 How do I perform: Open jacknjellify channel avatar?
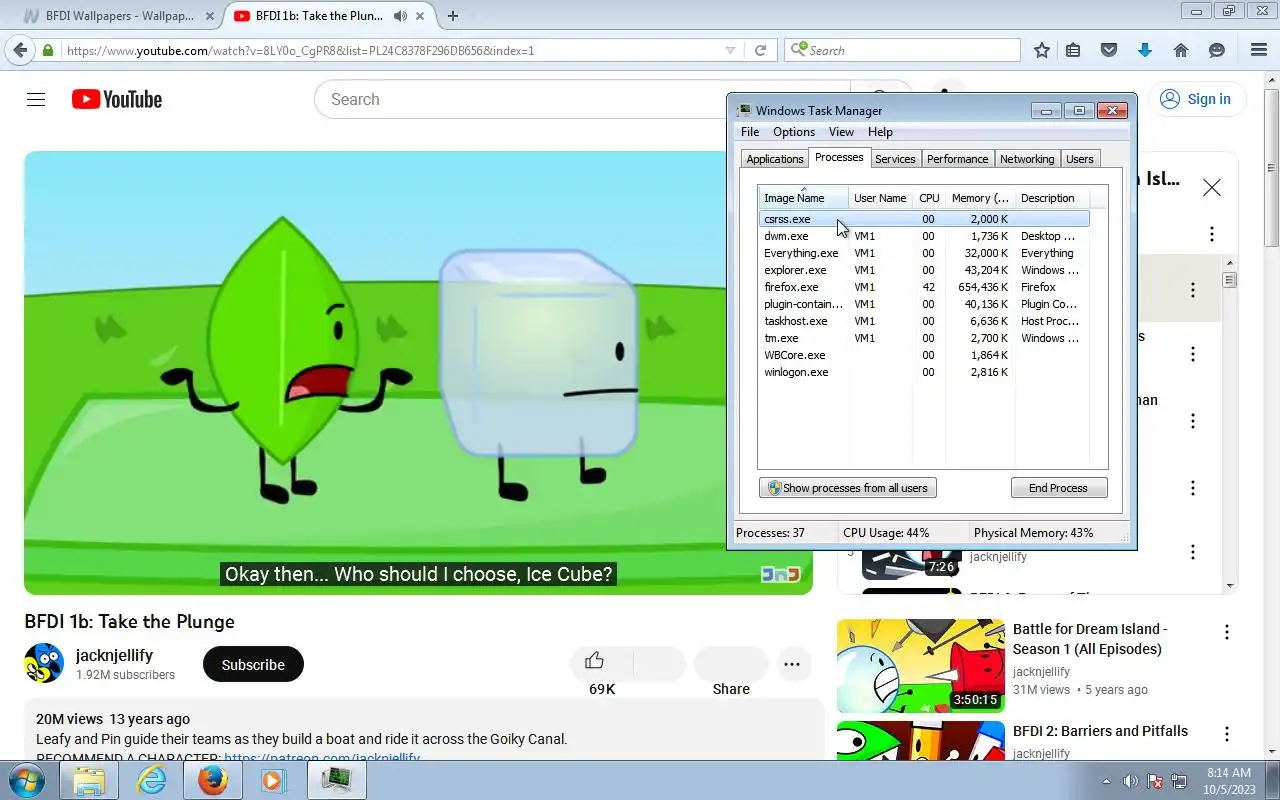(x=44, y=663)
